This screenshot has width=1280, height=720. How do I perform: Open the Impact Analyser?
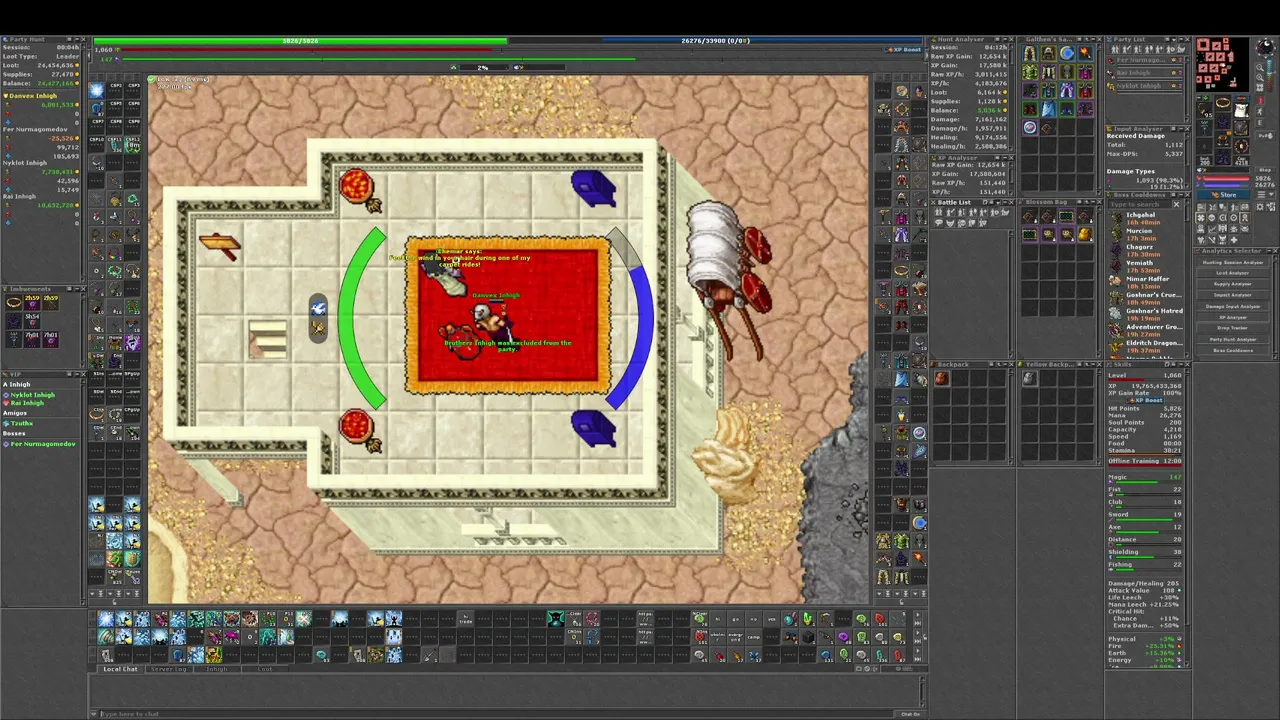coord(1233,295)
